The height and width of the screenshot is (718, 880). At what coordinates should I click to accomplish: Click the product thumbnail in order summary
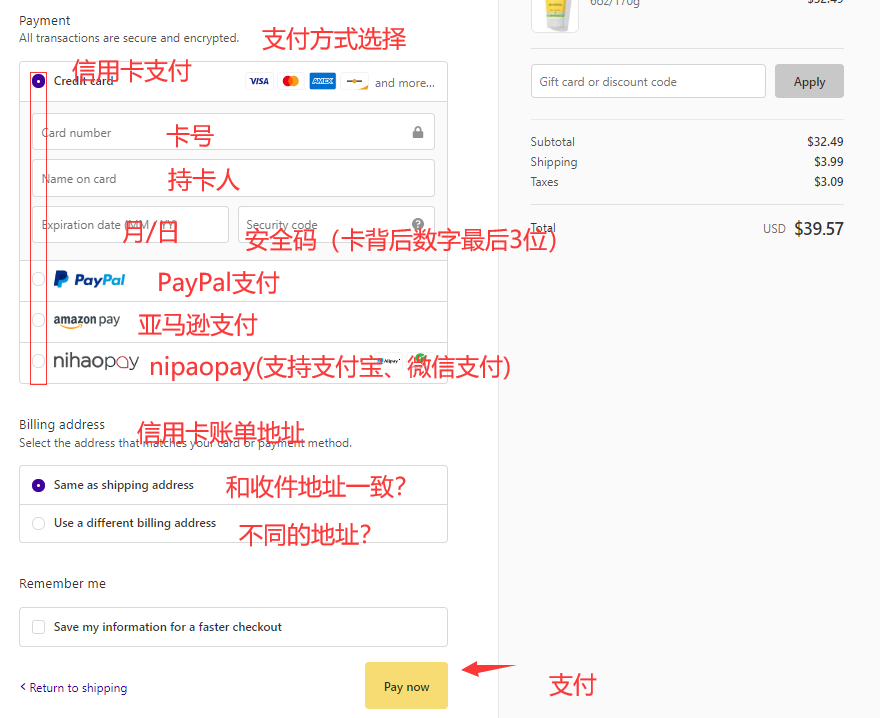coord(554,16)
